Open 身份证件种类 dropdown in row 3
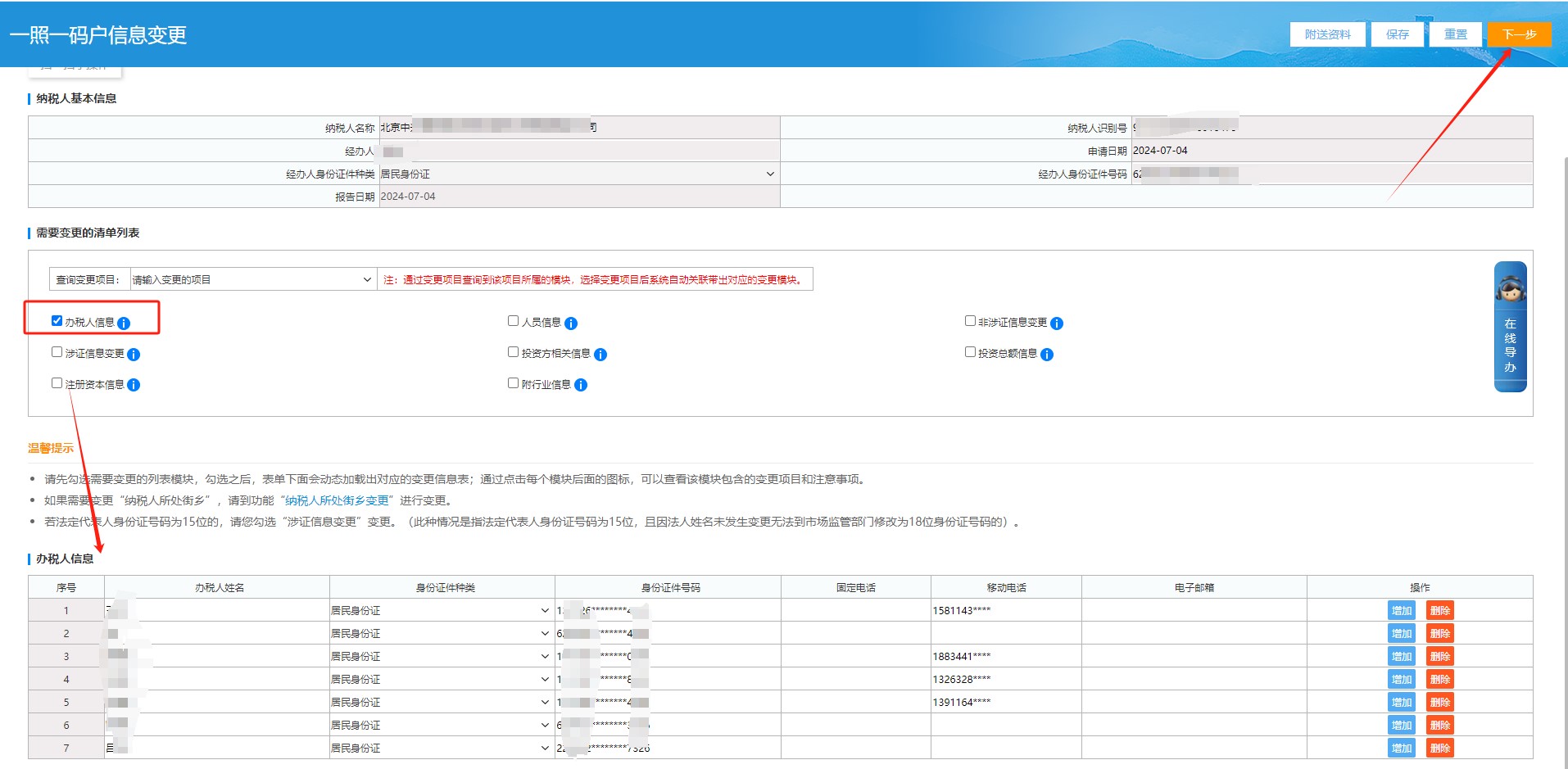Image resolution: width=1568 pixels, height=769 pixels. (442, 656)
